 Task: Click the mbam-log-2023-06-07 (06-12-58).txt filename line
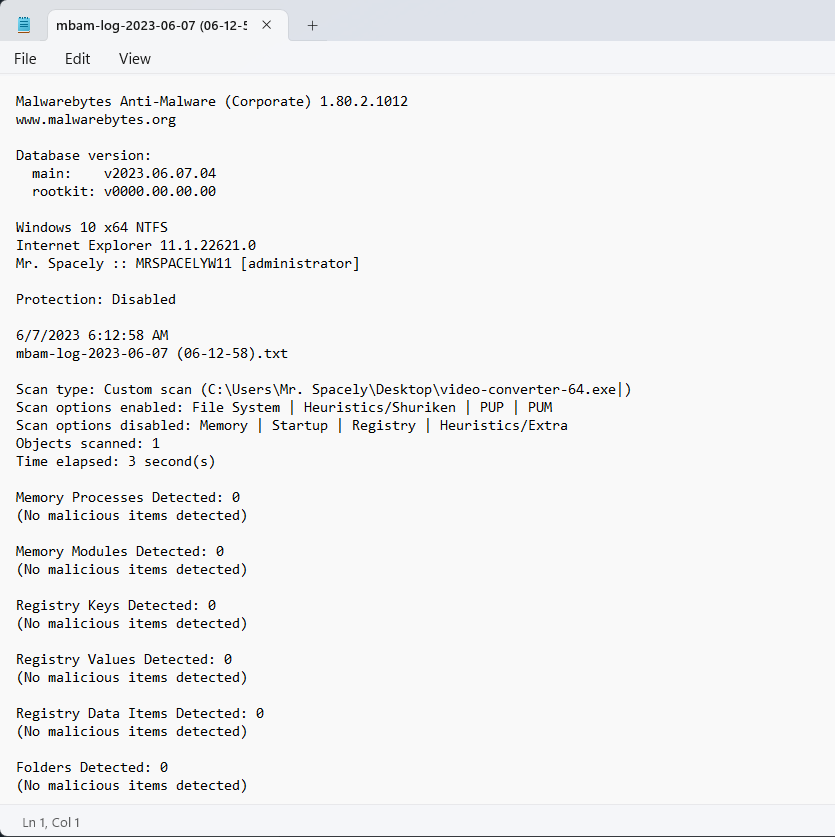(152, 353)
